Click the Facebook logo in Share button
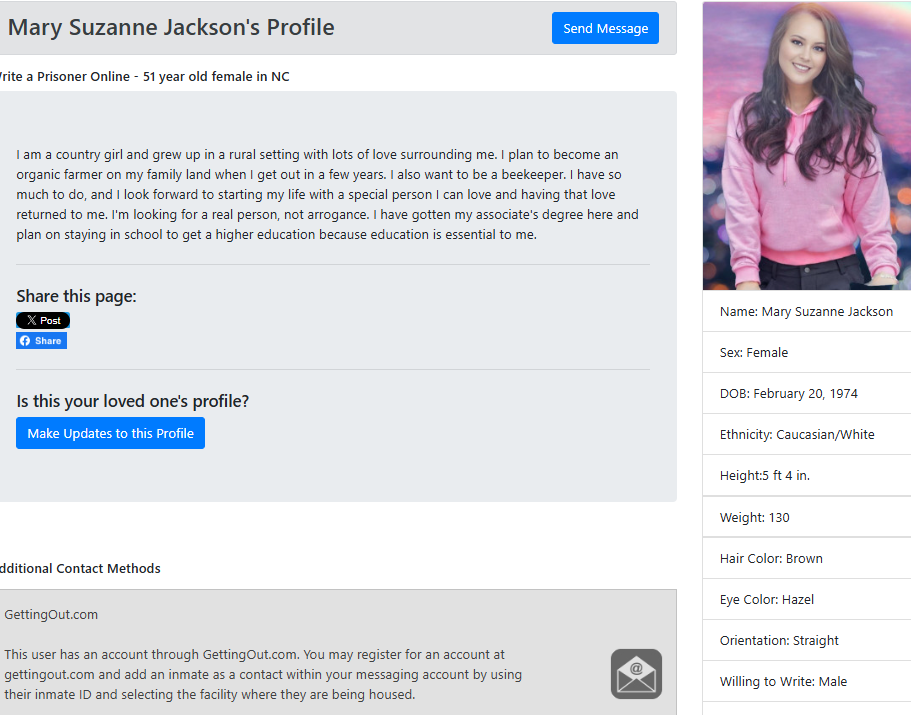Viewport: 911px width, 715px height. [x=25, y=341]
